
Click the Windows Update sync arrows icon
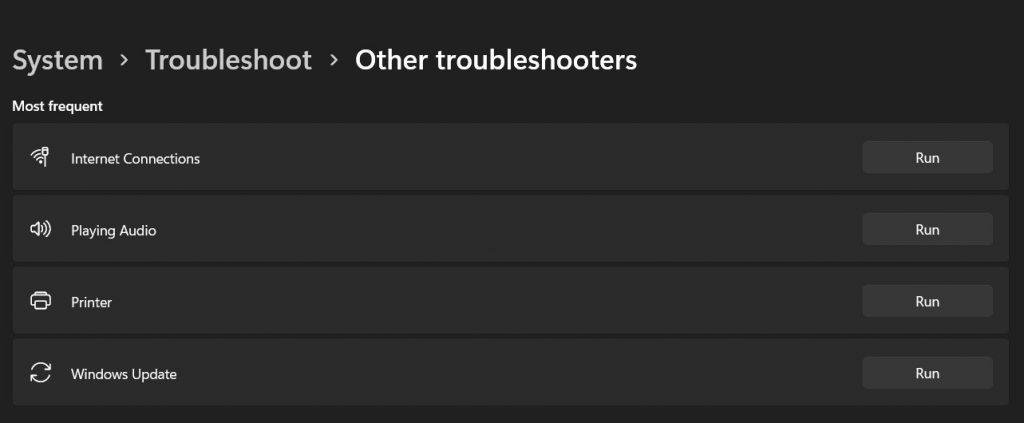[40, 373]
